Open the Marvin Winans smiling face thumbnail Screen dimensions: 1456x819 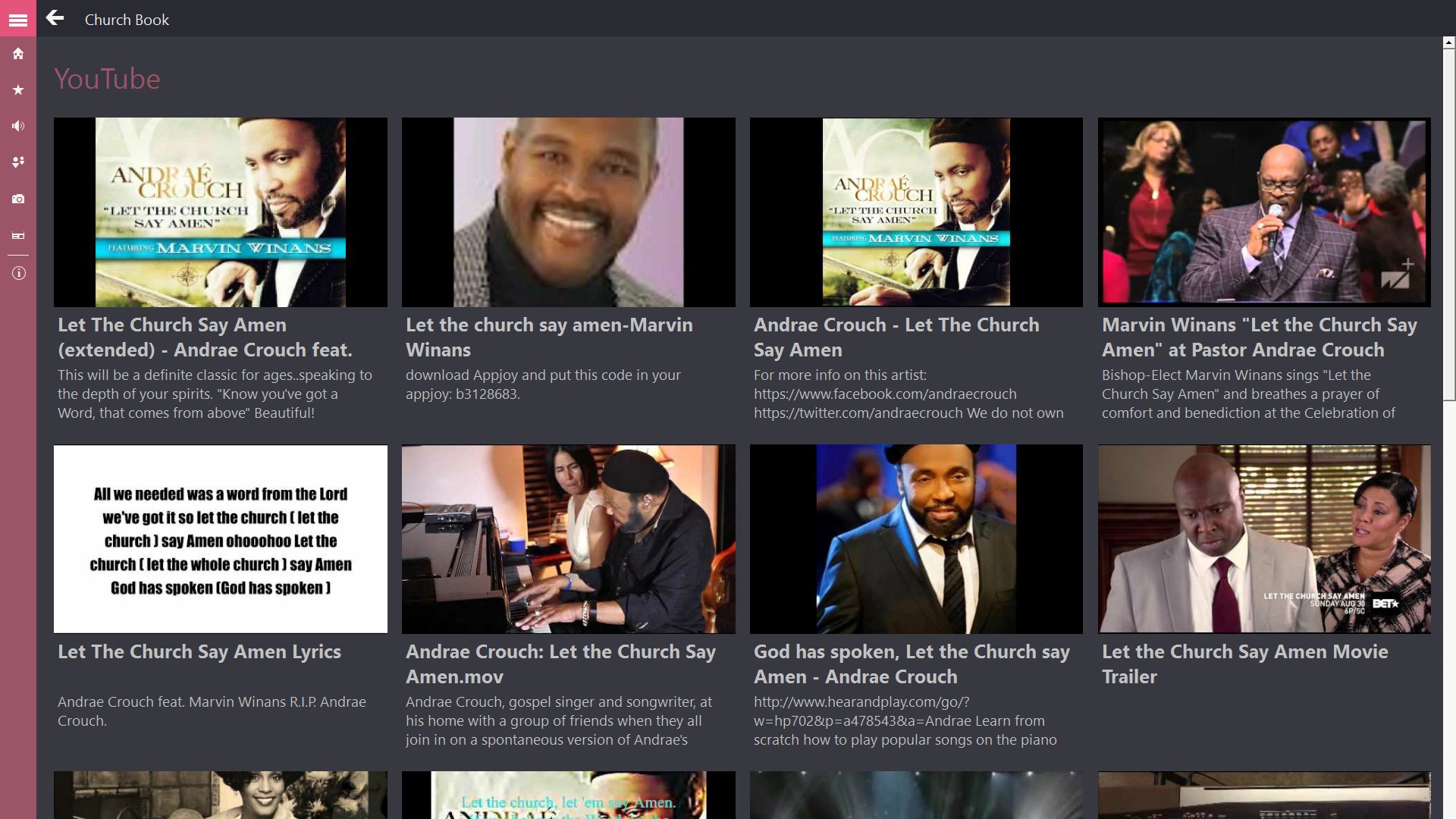568,212
